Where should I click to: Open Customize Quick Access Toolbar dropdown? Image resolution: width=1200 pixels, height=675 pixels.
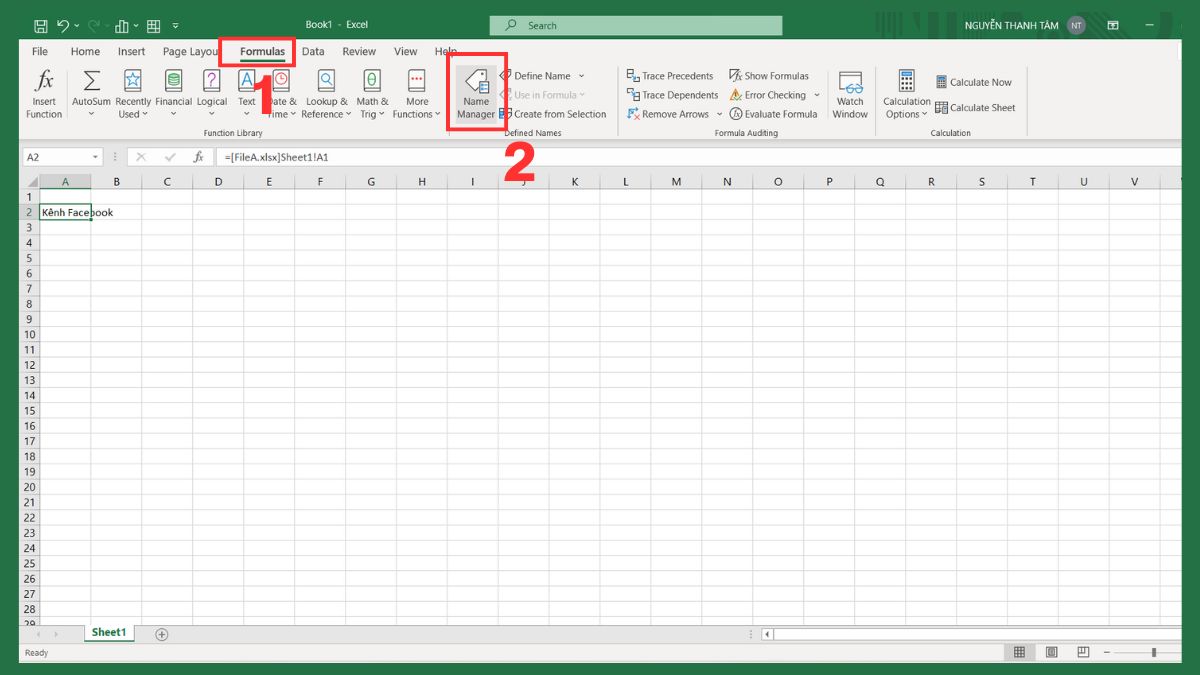tap(176, 25)
